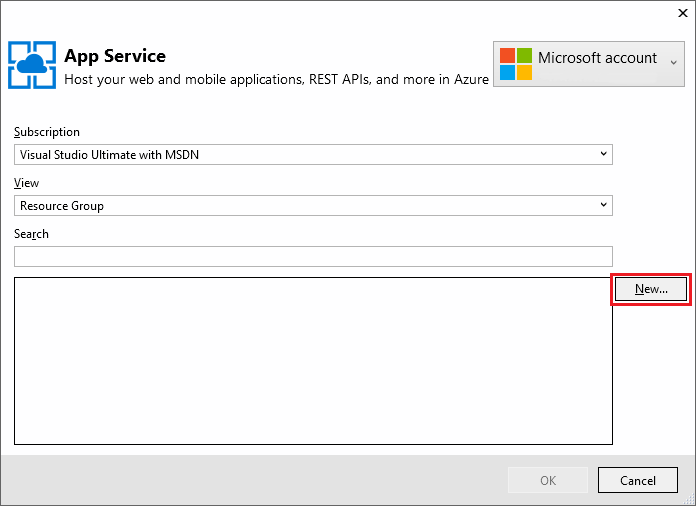Click inside the empty resource list box
Viewport: 696px width, 506px height.
[x=313, y=361]
